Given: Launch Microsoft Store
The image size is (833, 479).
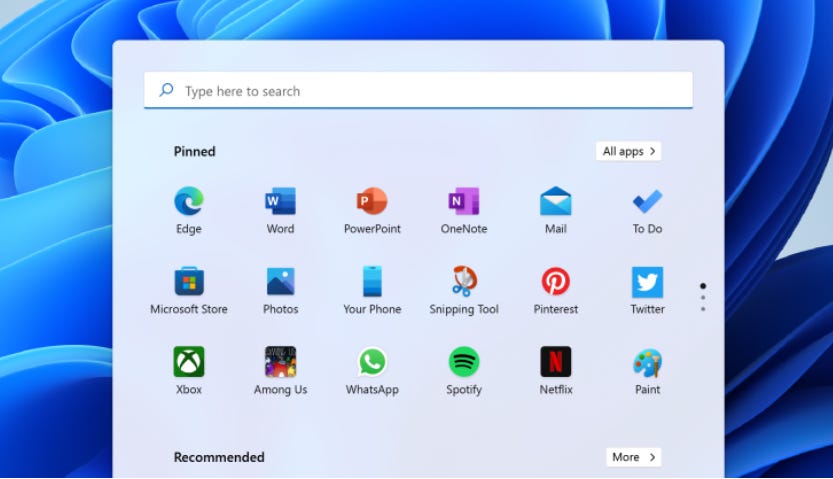Looking at the screenshot, I should (189, 290).
